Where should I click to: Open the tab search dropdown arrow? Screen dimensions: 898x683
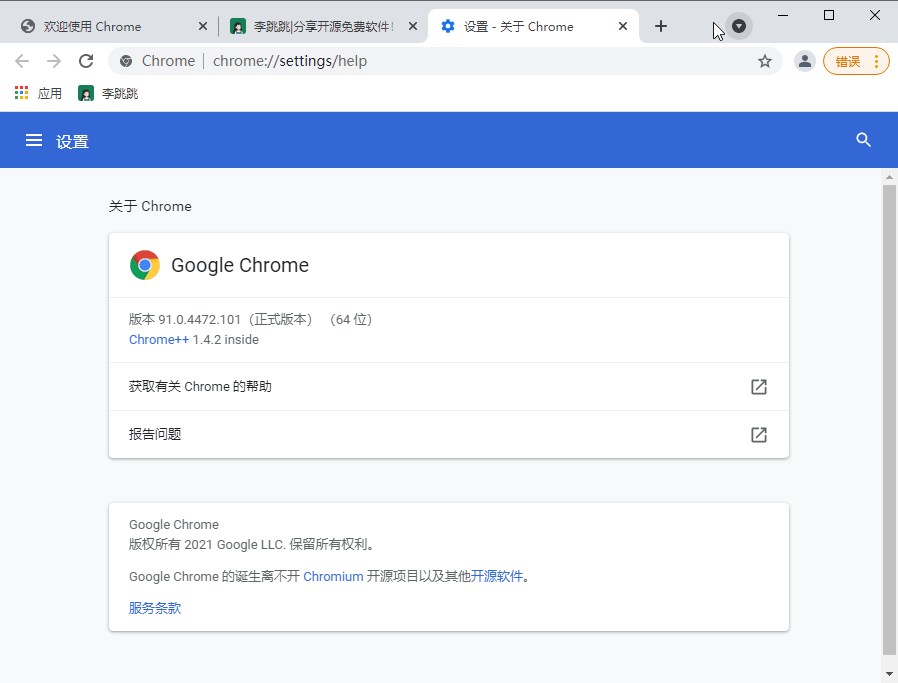coord(739,26)
